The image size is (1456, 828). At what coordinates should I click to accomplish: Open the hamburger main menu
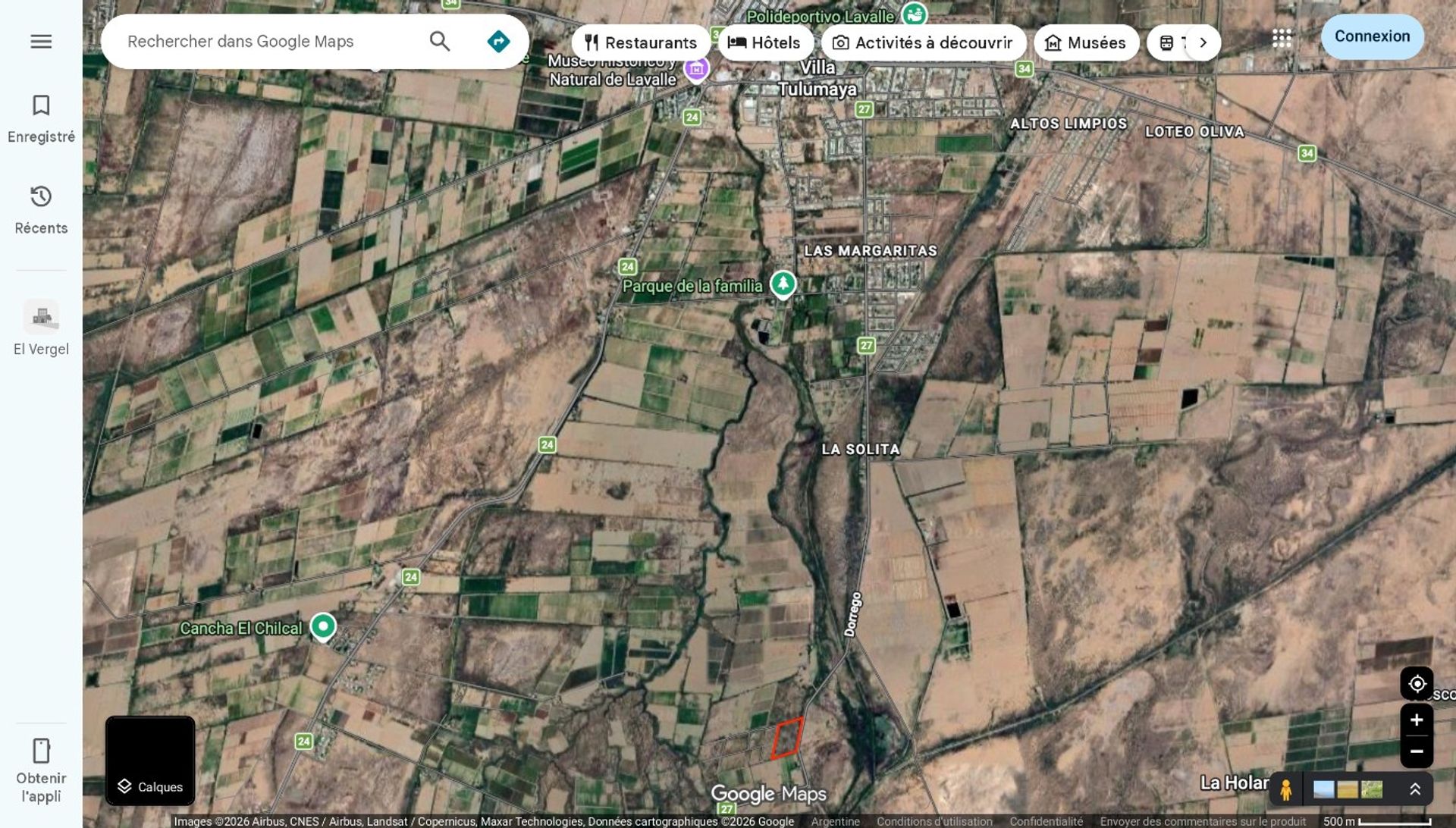[41, 41]
